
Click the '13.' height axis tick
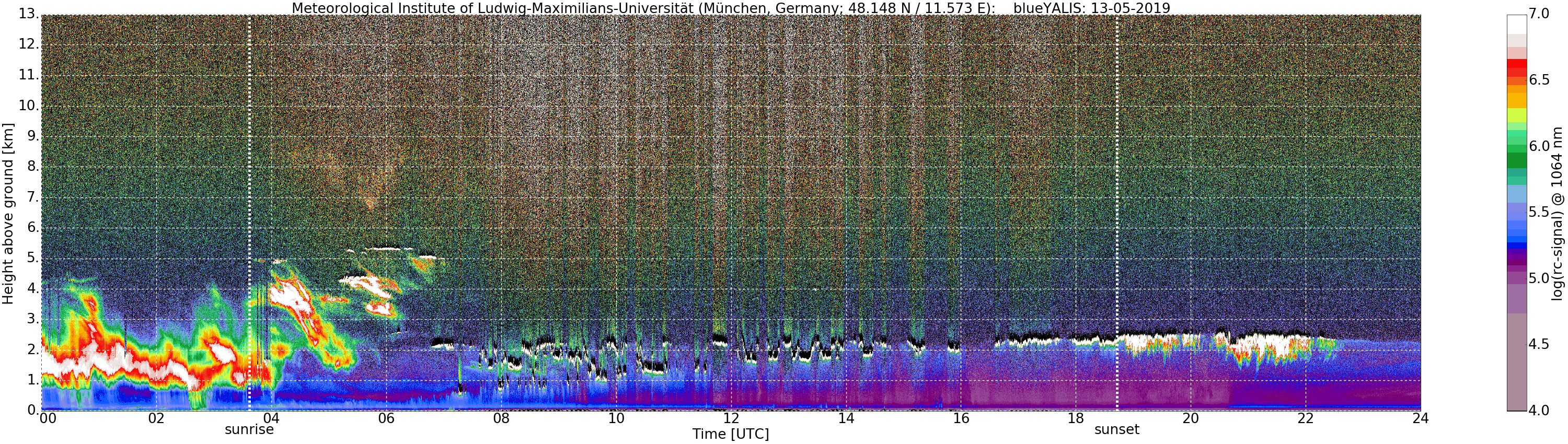point(29,14)
